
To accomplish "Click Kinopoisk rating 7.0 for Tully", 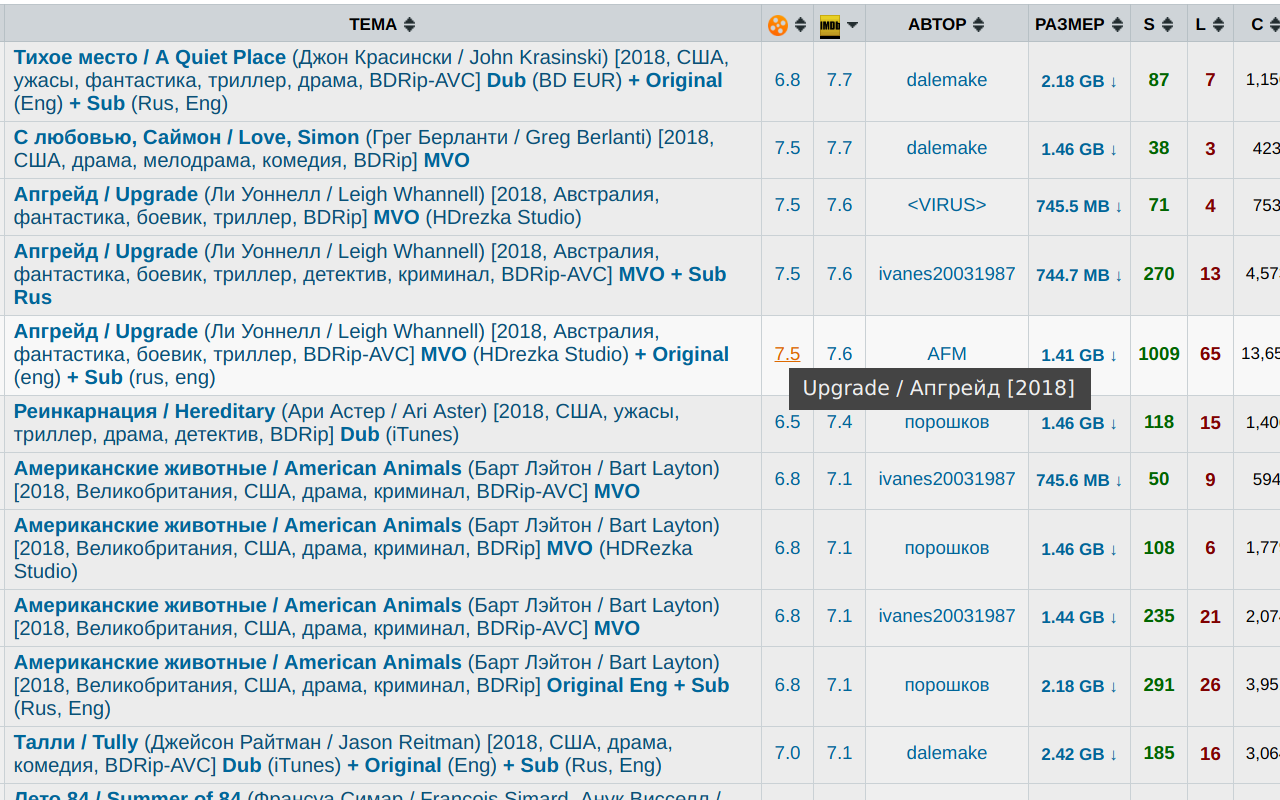I will pos(787,753).
